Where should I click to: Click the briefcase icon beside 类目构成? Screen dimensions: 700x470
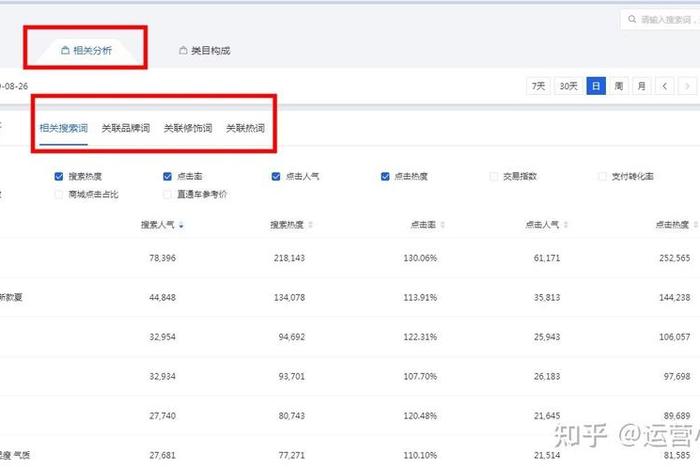(x=183, y=50)
